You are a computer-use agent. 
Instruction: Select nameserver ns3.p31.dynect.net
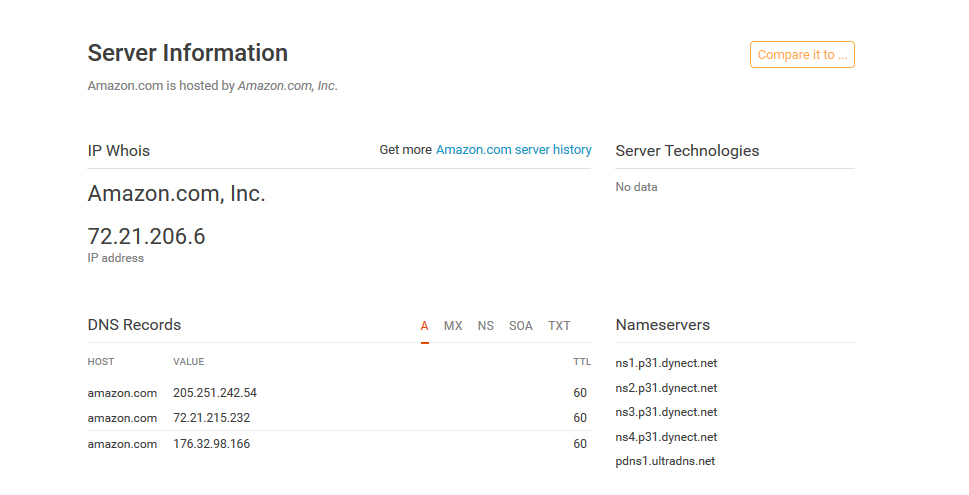(666, 412)
